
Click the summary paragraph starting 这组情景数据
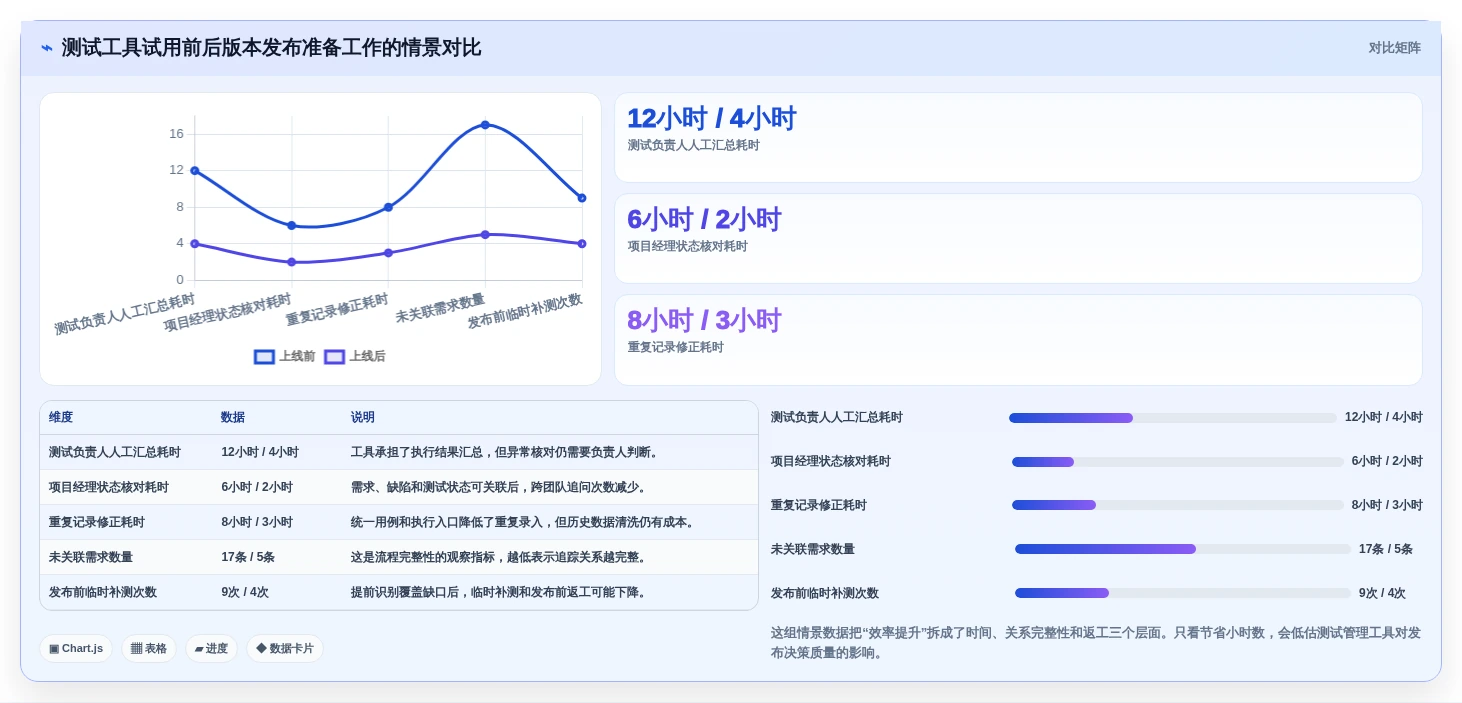coord(1096,643)
